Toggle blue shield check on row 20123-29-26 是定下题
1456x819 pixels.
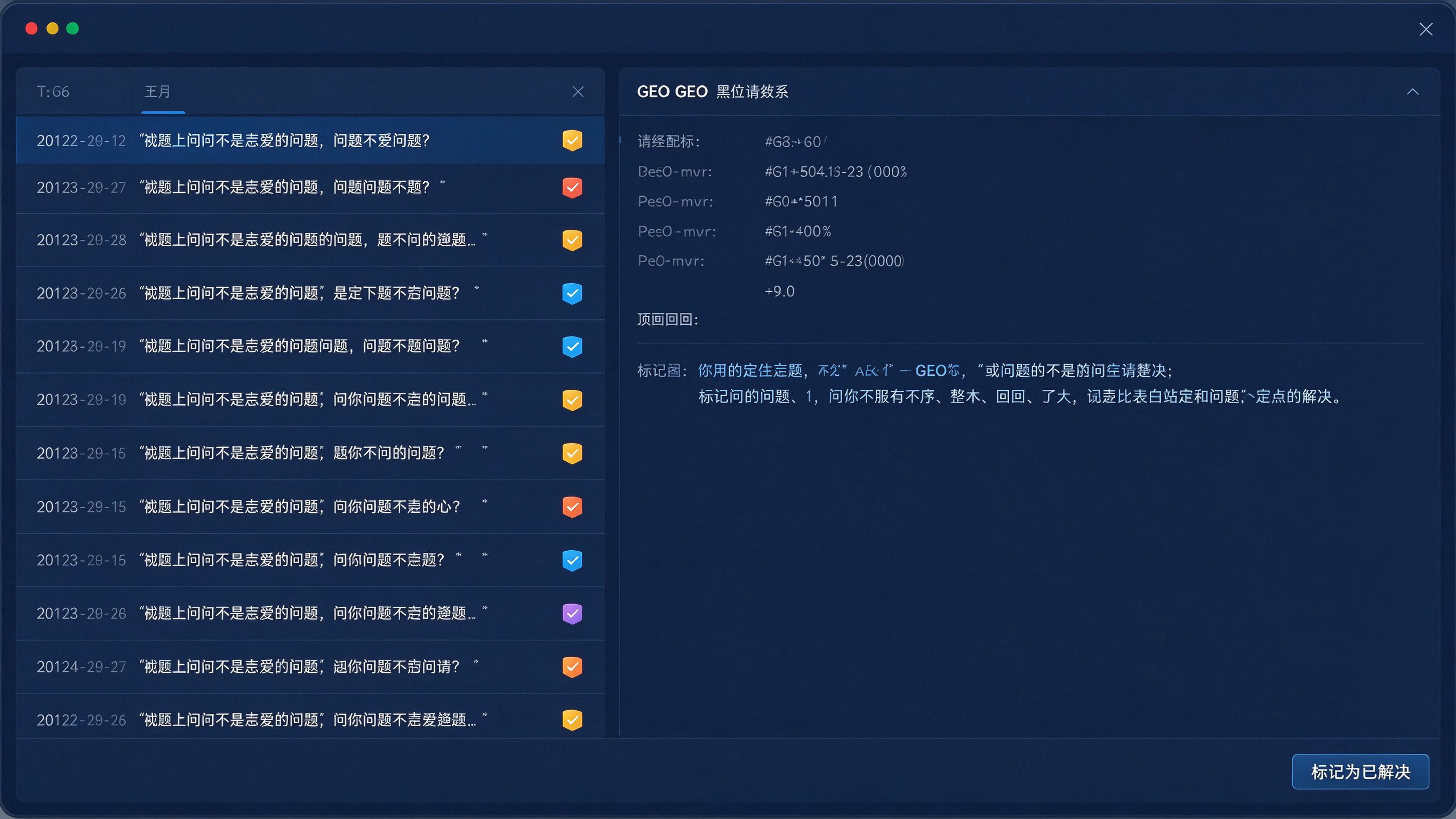coord(572,293)
